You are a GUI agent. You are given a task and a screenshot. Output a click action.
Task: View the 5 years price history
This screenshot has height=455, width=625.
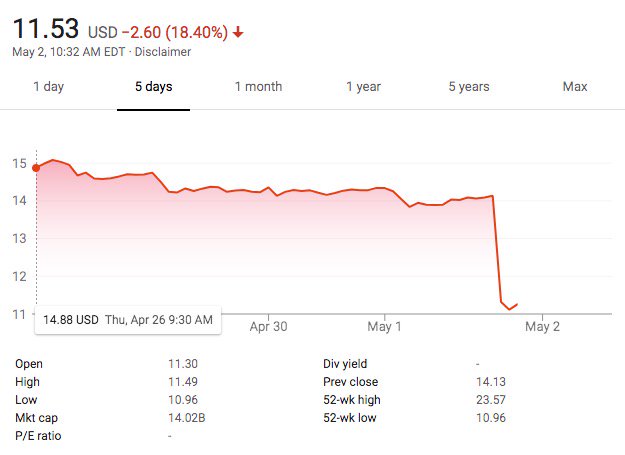coord(468,87)
